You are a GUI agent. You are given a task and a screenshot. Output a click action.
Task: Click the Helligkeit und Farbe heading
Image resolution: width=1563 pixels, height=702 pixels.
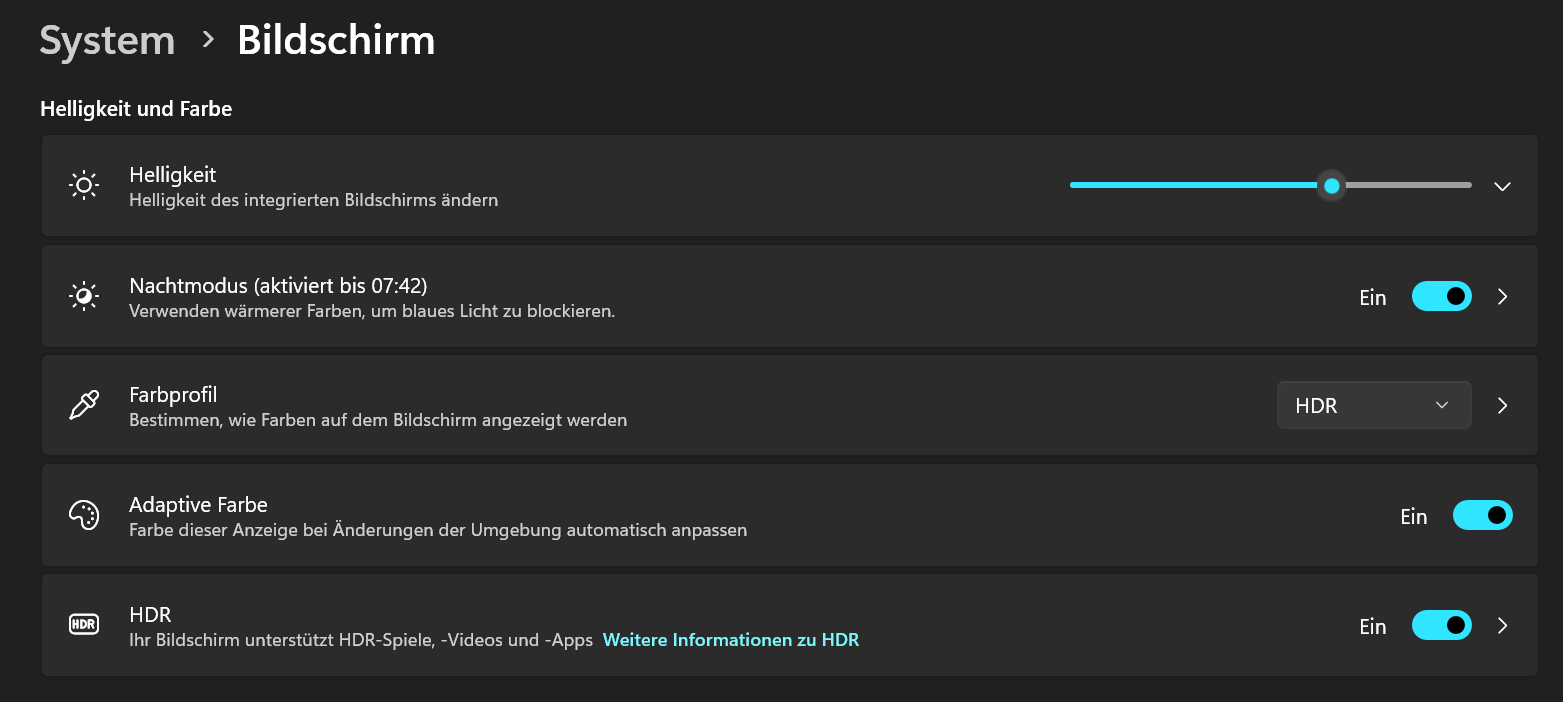(x=136, y=109)
